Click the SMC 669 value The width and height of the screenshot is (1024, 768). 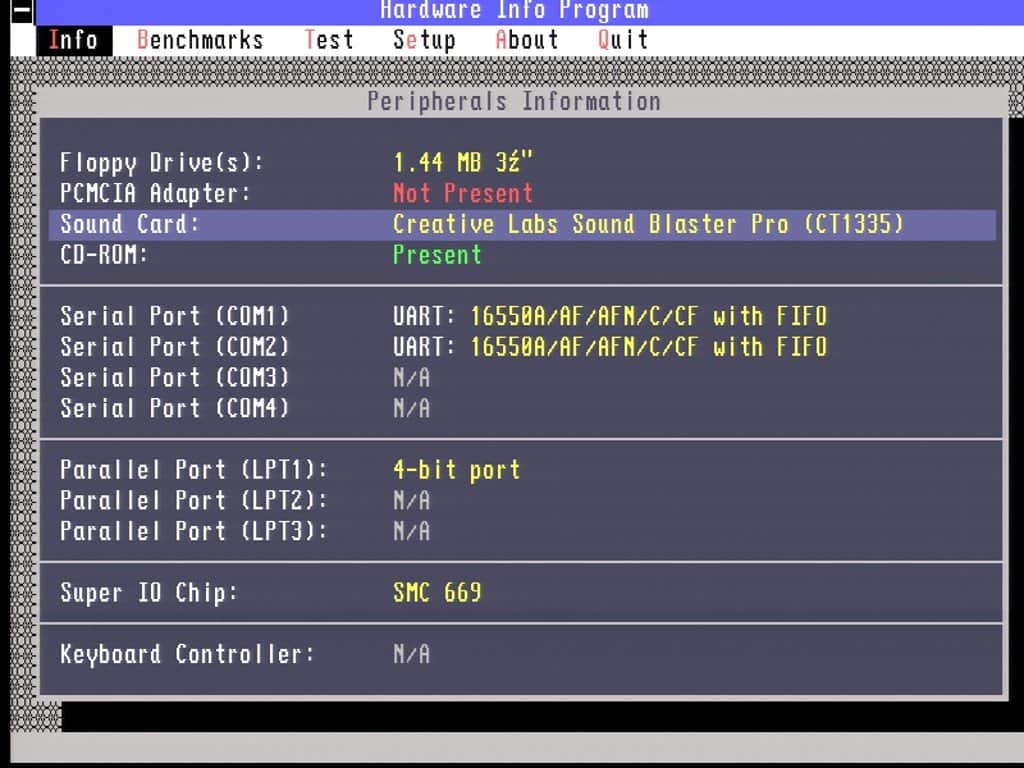point(438,592)
